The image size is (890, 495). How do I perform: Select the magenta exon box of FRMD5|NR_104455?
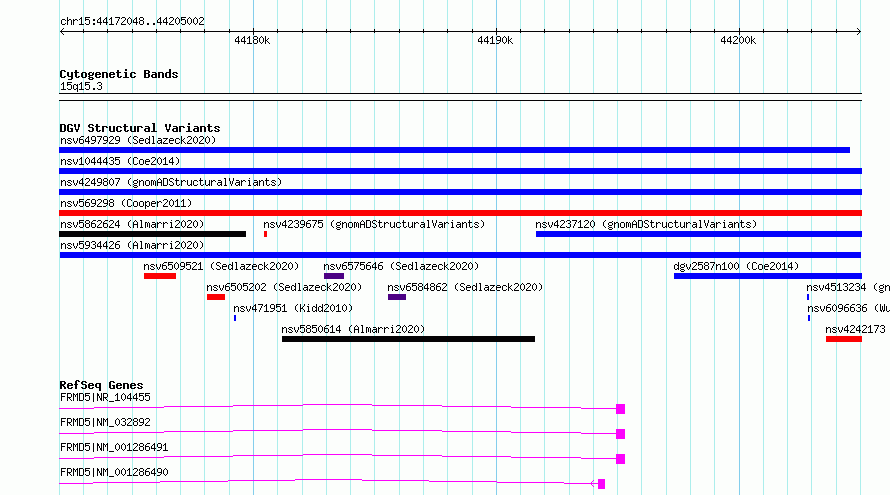tap(620, 409)
